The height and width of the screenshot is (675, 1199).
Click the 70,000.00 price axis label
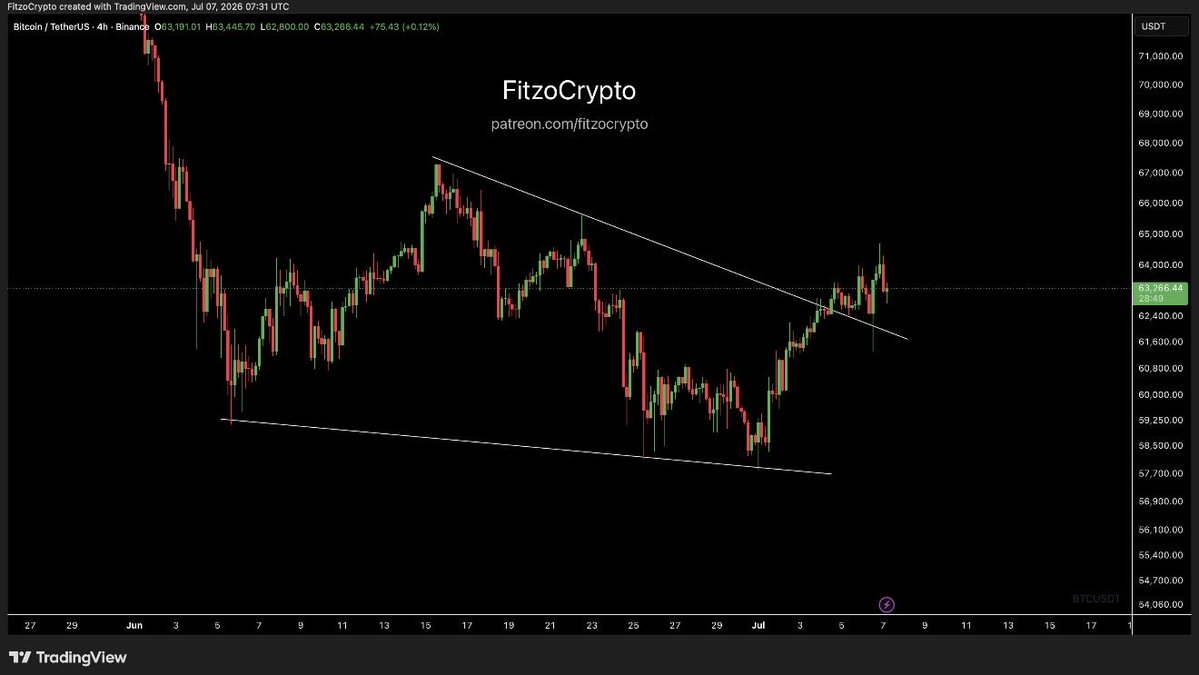pos(1161,85)
